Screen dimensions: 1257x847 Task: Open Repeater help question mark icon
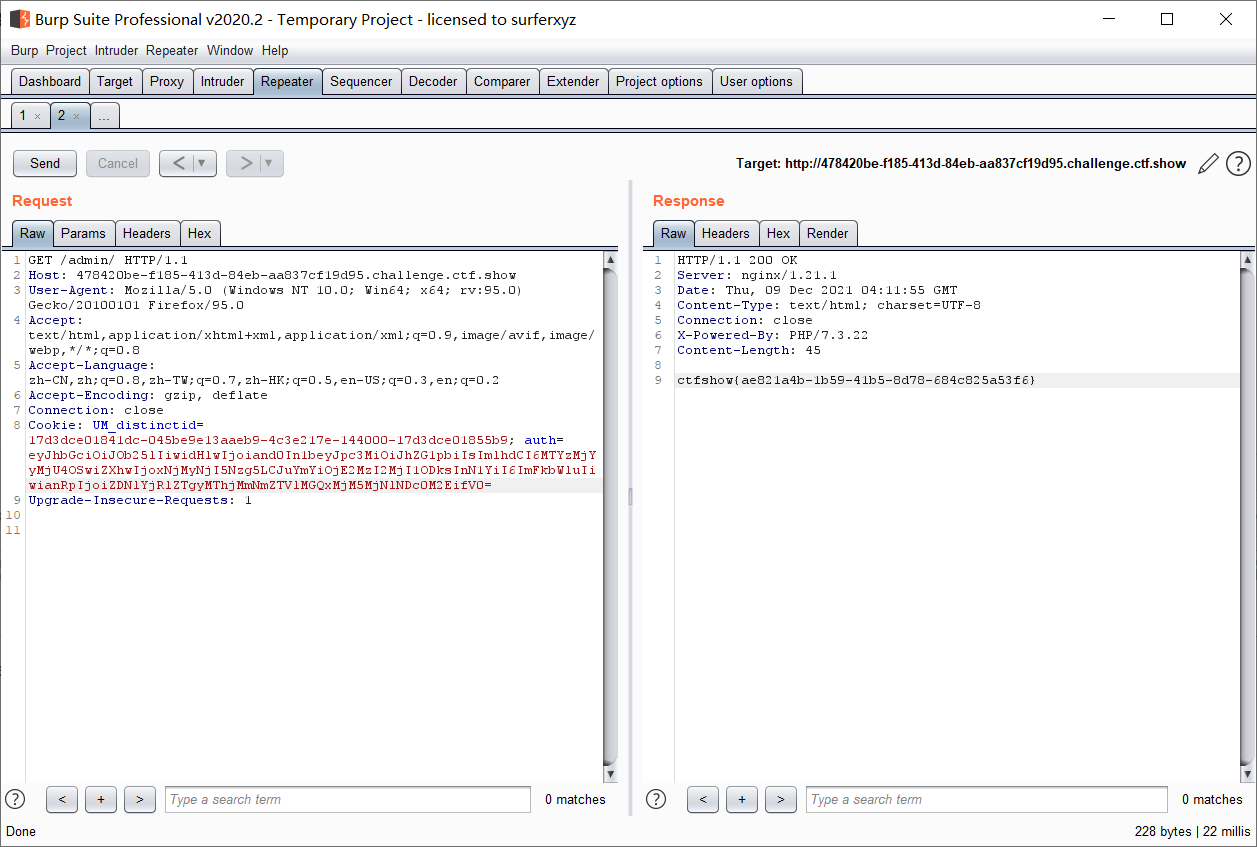(1238, 164)
